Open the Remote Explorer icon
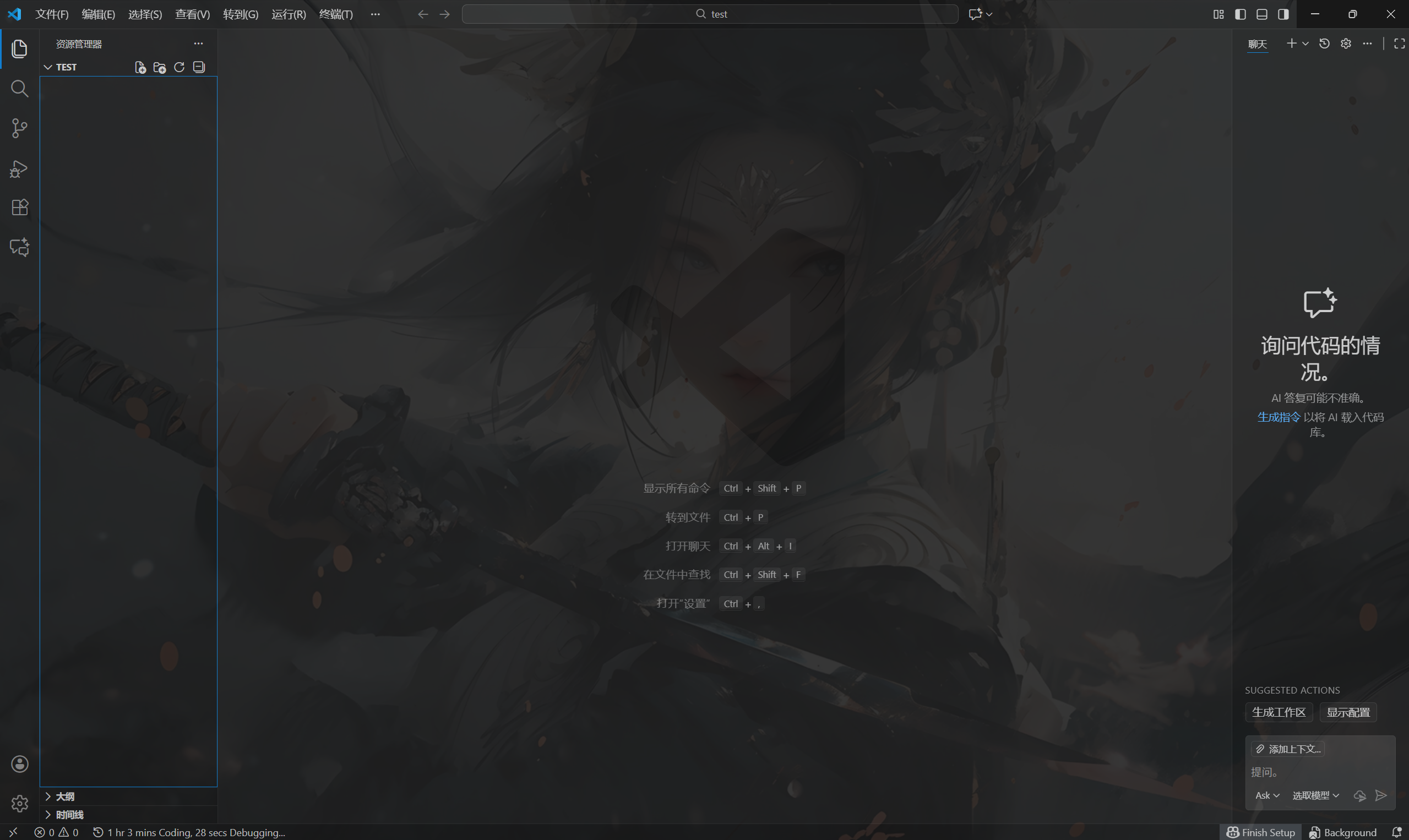The image size is (1409, 840). (x=19, y=247)
